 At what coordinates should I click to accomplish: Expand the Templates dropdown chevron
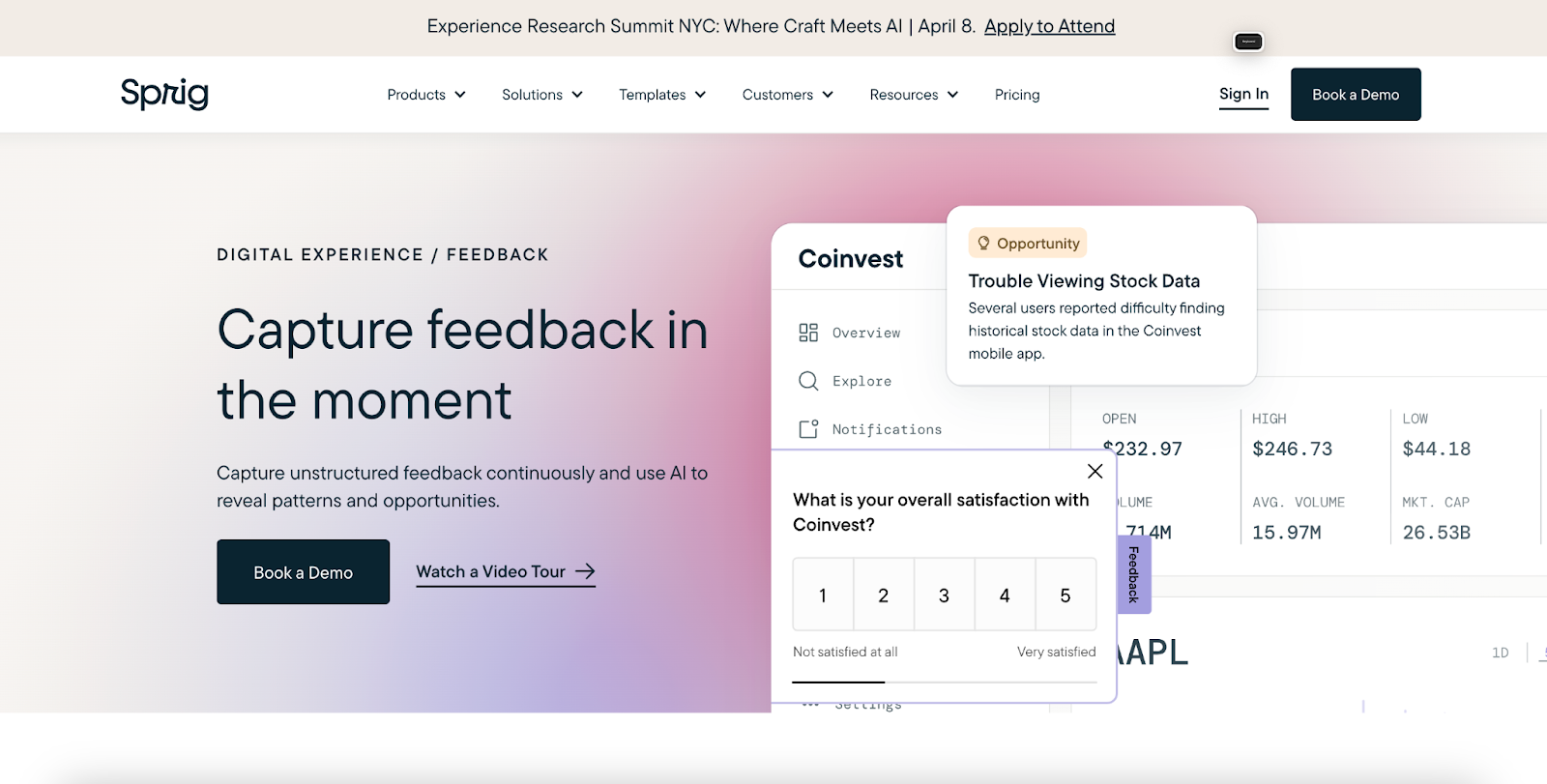click(700, 95)
